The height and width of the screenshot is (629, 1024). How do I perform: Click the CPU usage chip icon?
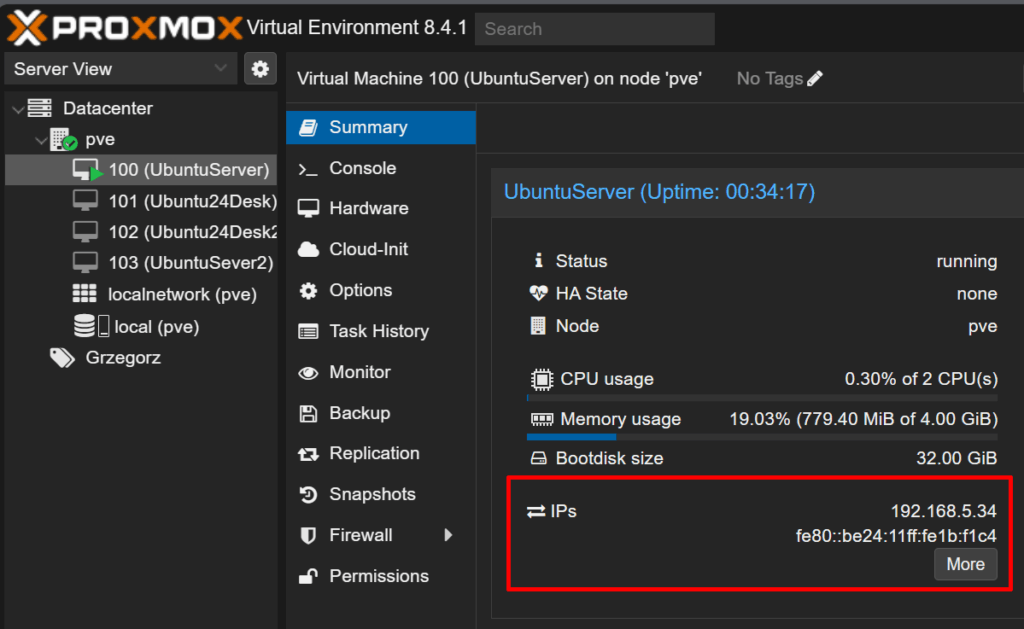(541, 379)
